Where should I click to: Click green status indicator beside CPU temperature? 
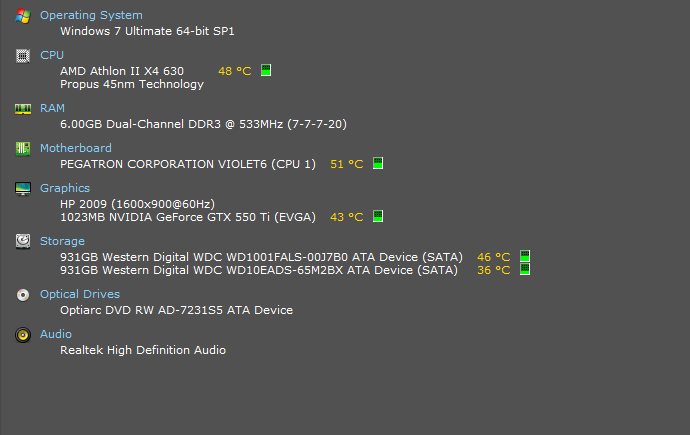266,70
